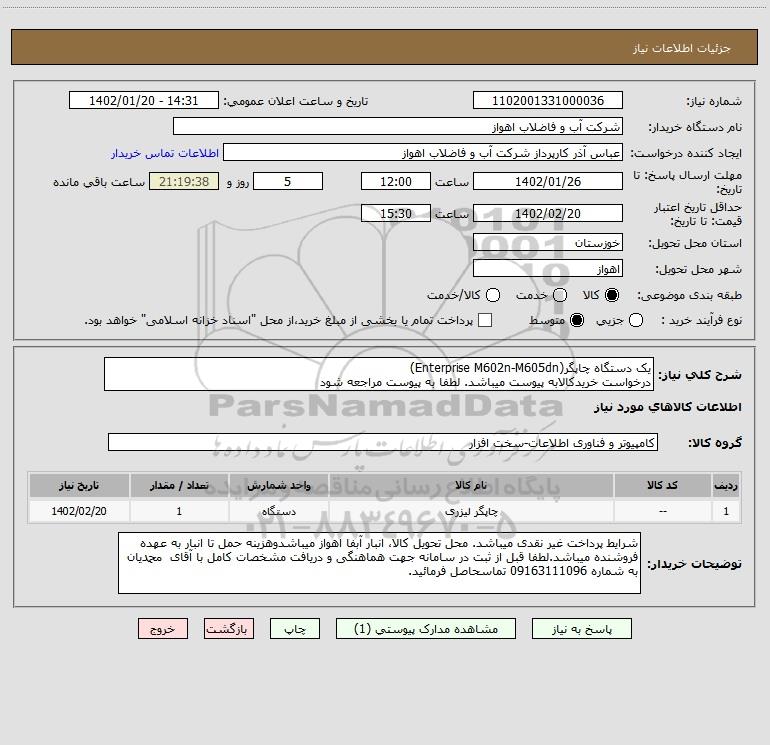Tick the اسناد خزانه اسلامی payment checkbox
770x745 pixels.
click(485, 320)
